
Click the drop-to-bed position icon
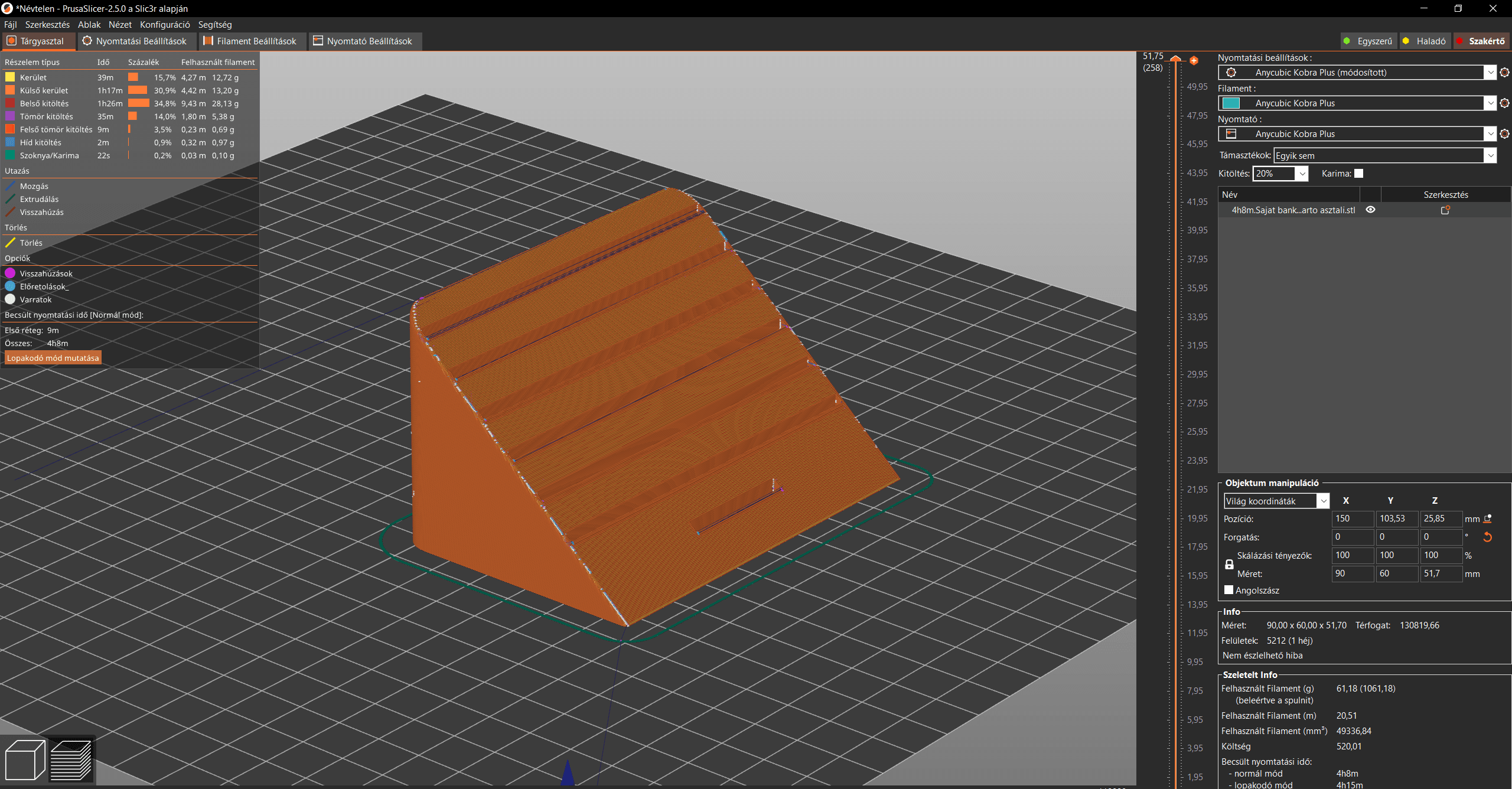[1488, 519]
